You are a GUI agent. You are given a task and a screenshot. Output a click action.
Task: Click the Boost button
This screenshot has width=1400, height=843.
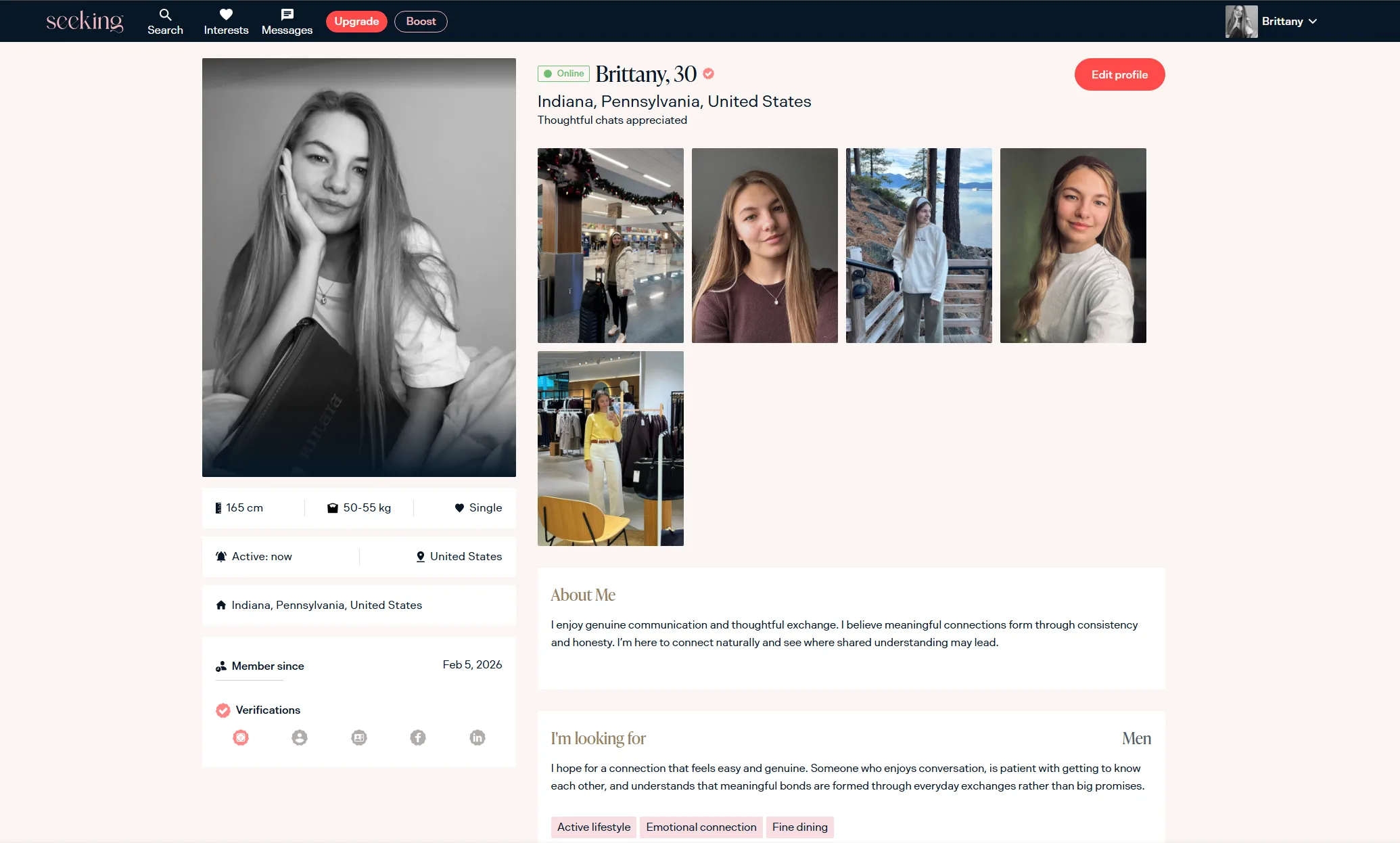pyautogui.click(x=421, y=22)
